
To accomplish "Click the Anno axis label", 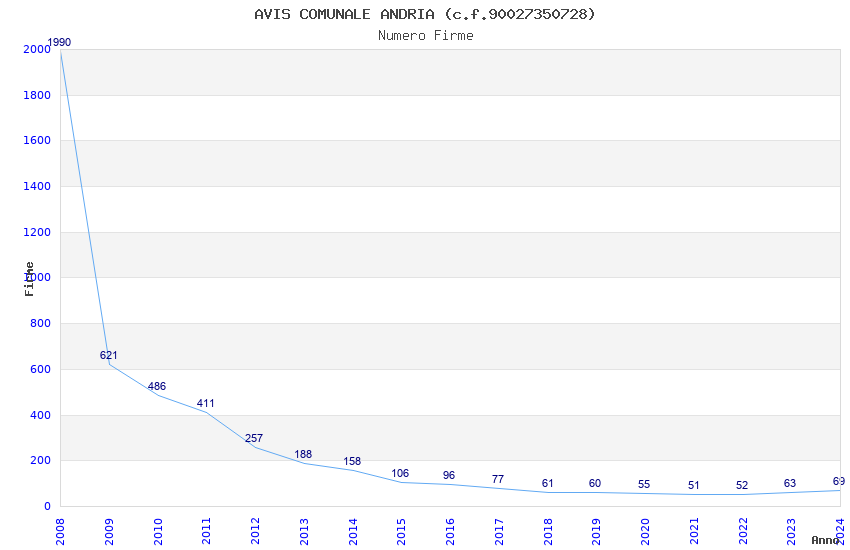I will pyautogui.click(x=825, y=540).
